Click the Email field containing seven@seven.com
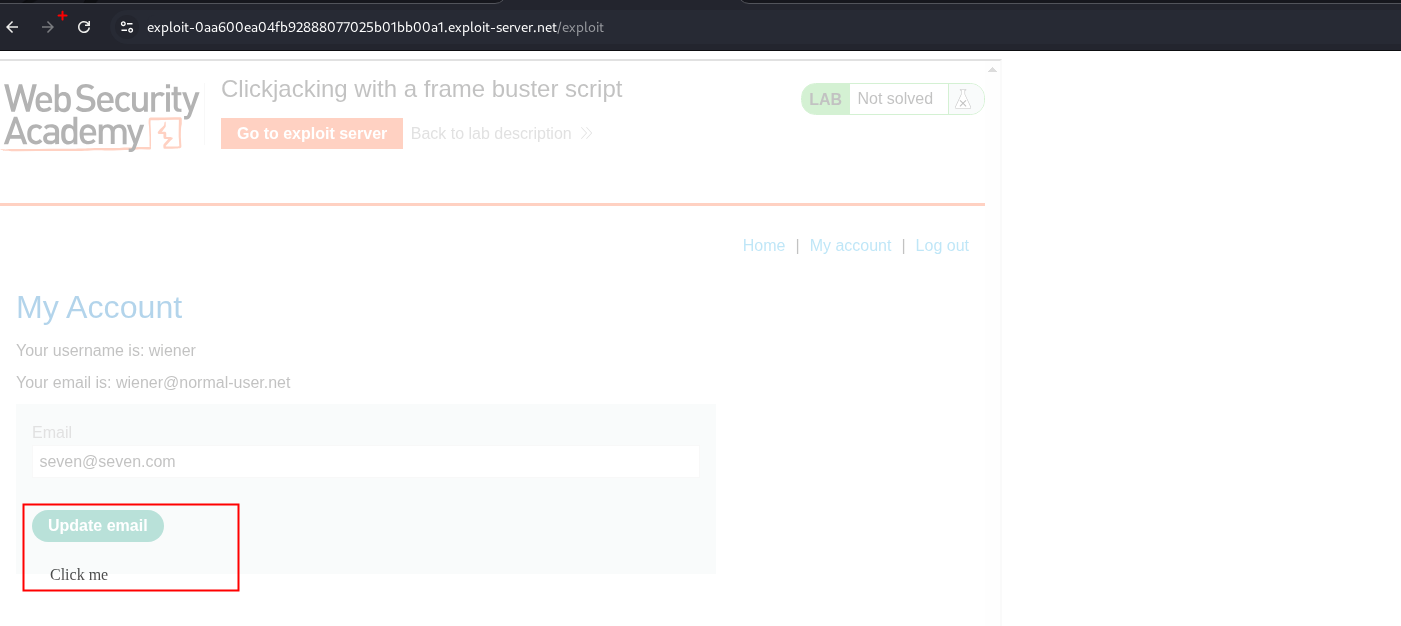Screen dimensions: 1401x626 coord(365,461)
